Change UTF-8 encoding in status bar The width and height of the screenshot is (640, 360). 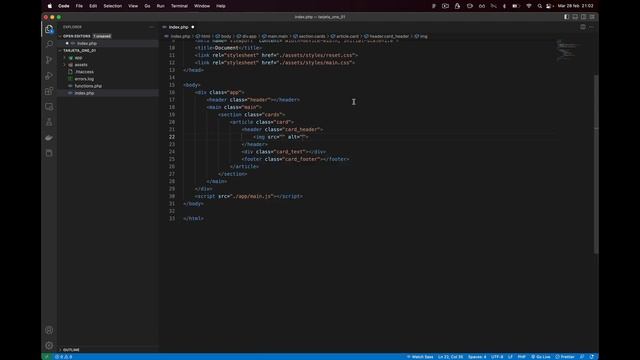497,357
